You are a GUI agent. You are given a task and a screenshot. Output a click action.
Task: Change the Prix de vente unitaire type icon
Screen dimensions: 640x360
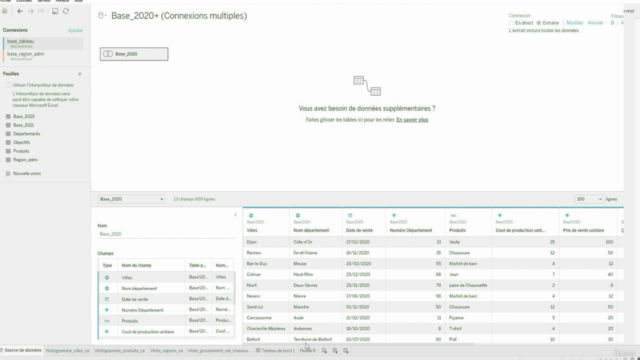567,216
